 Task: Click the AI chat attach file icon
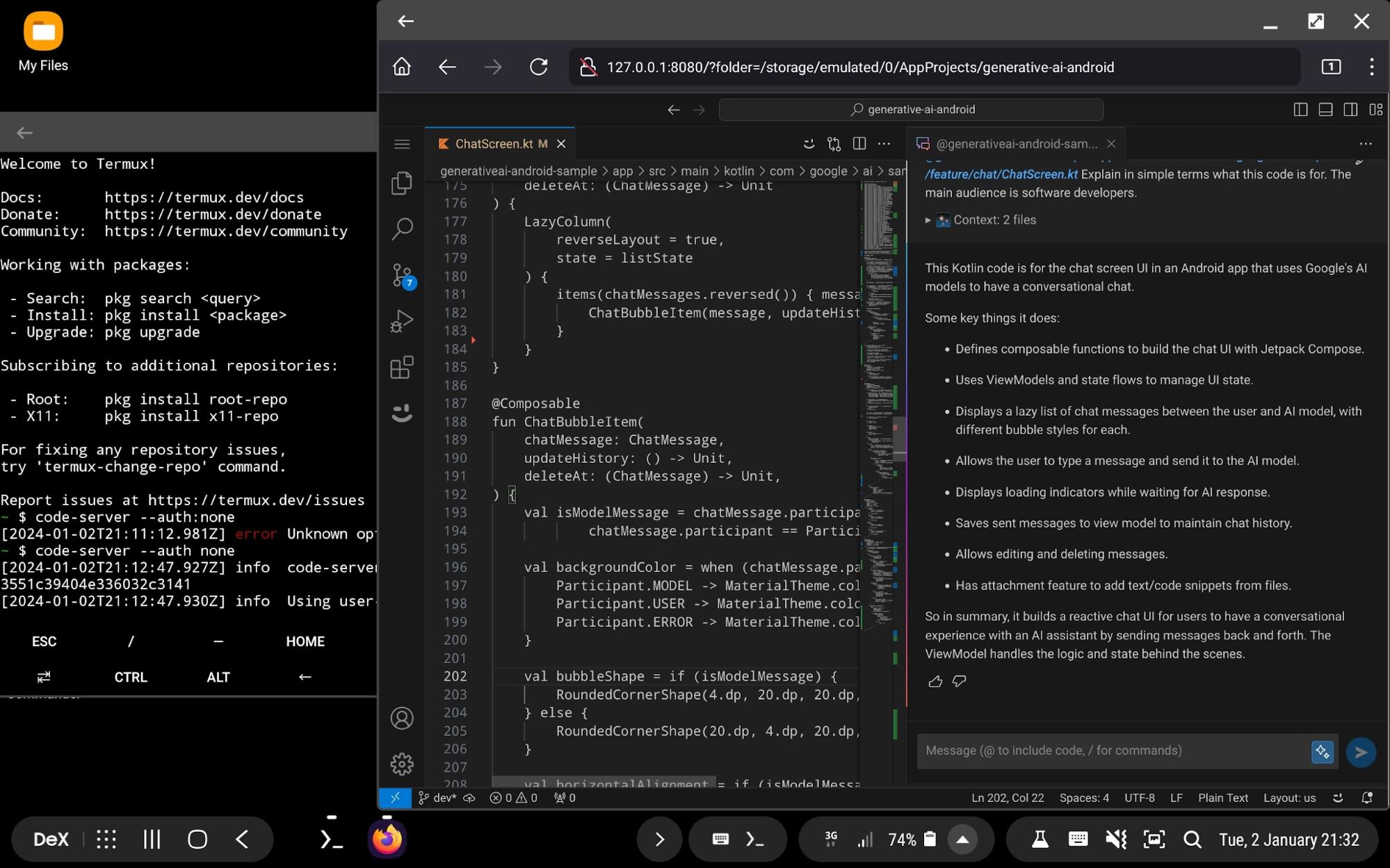click(x=1322, y=752)
